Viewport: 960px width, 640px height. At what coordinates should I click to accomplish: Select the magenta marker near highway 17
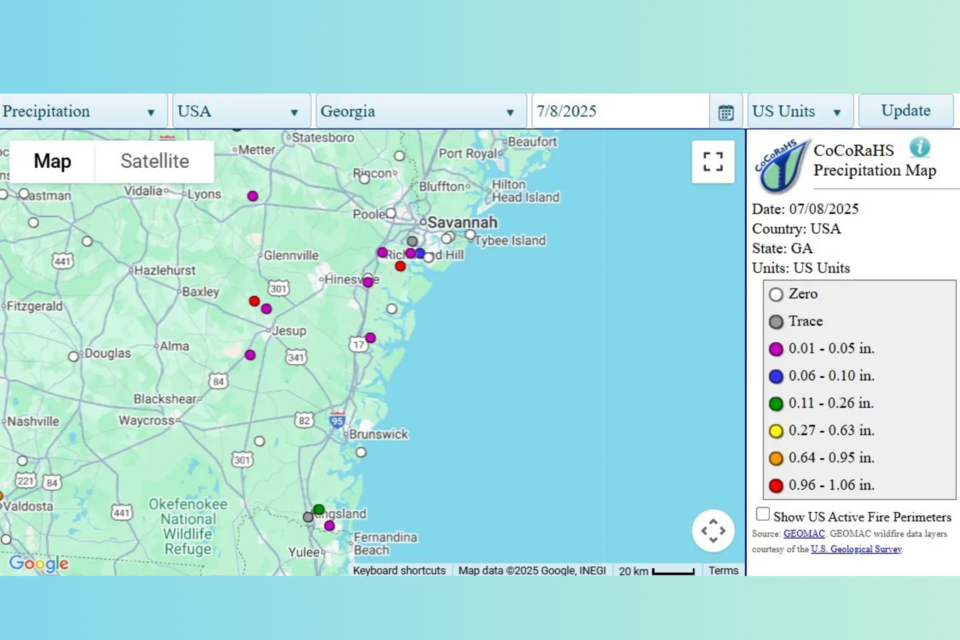[370, 337]
